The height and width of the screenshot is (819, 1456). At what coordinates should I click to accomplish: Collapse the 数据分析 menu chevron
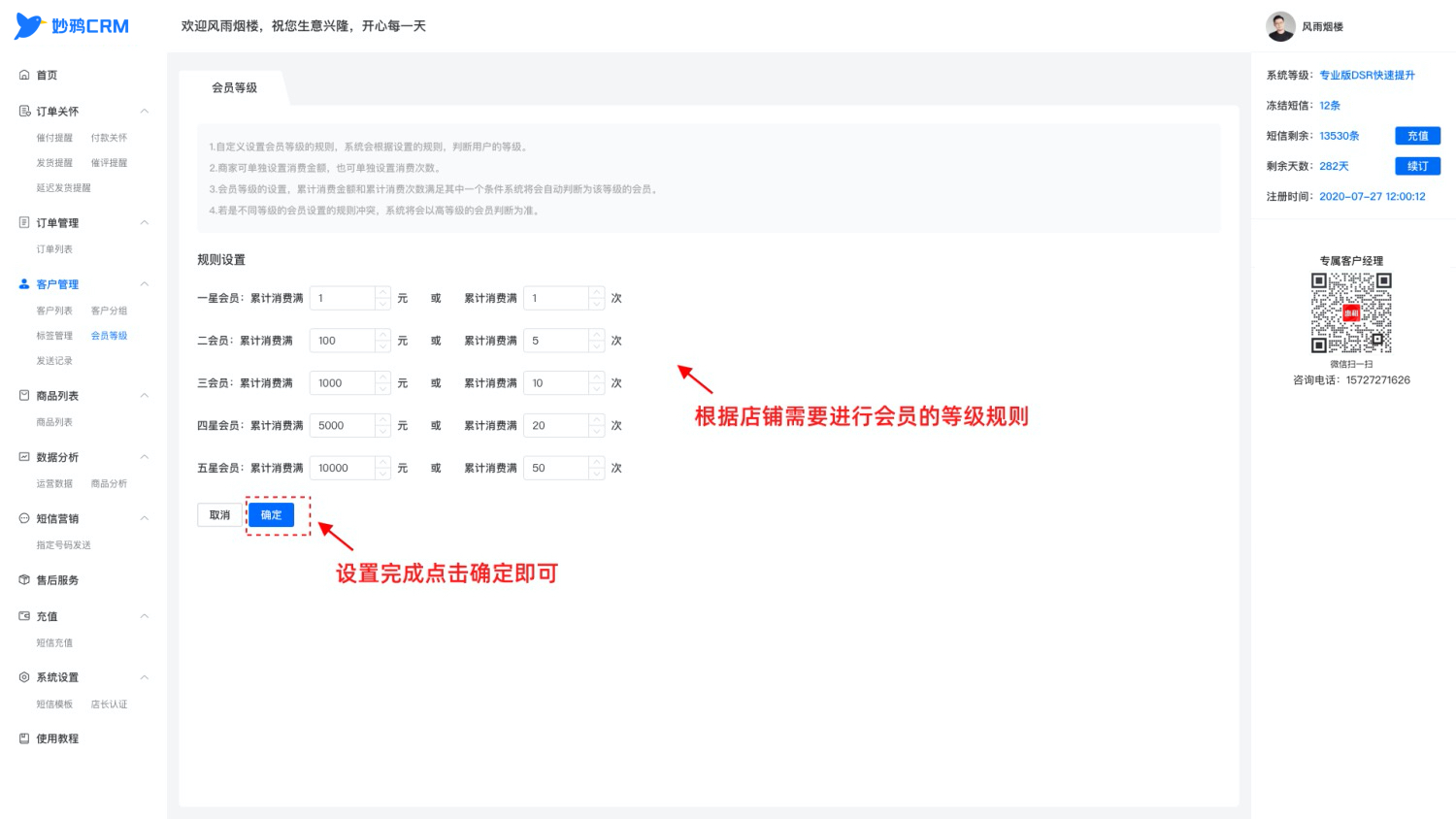click(x=145, y=457)
